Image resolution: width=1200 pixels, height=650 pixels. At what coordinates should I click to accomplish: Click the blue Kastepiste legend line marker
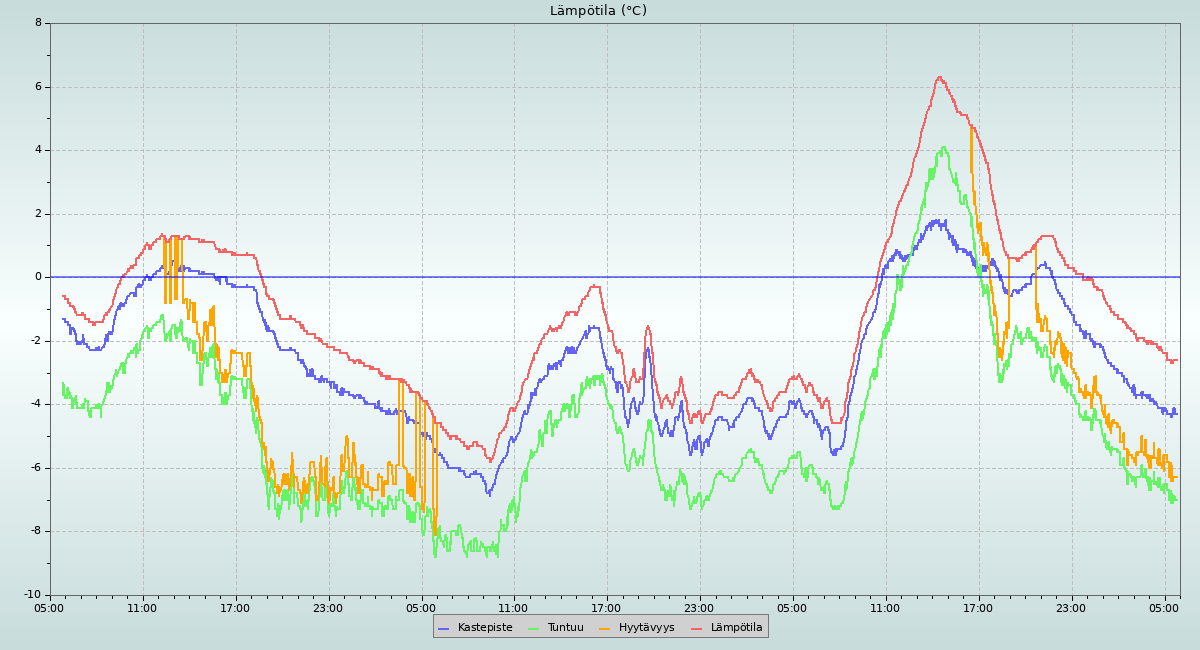pos(444,628)
